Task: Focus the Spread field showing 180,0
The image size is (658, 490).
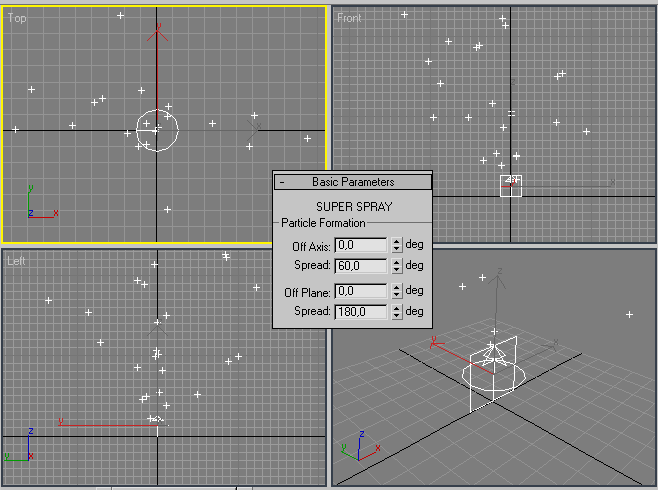Action: point(361,312)
